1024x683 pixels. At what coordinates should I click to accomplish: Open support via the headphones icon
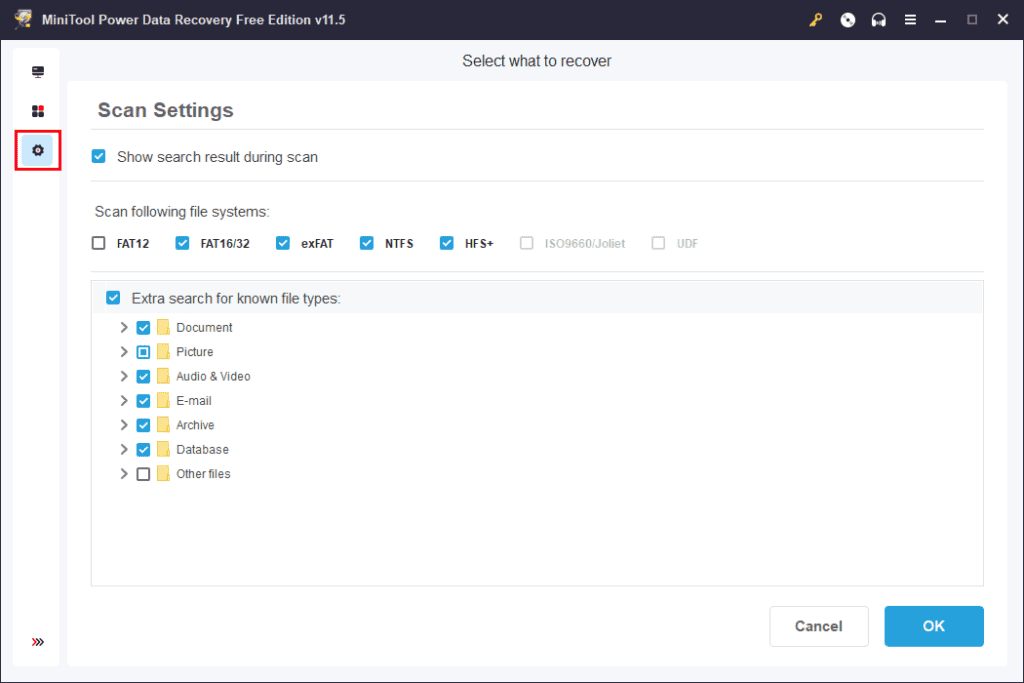pyautogui.click(x=878, y=20)
